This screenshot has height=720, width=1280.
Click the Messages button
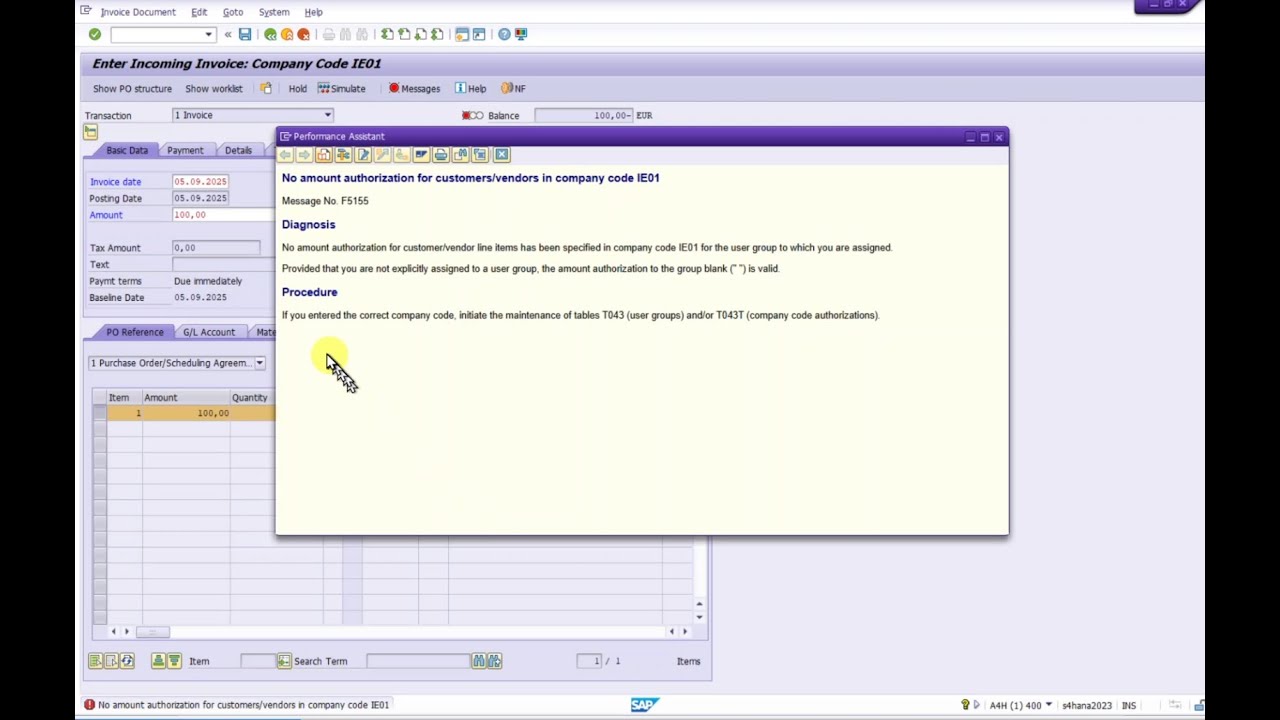pos(414,88)
